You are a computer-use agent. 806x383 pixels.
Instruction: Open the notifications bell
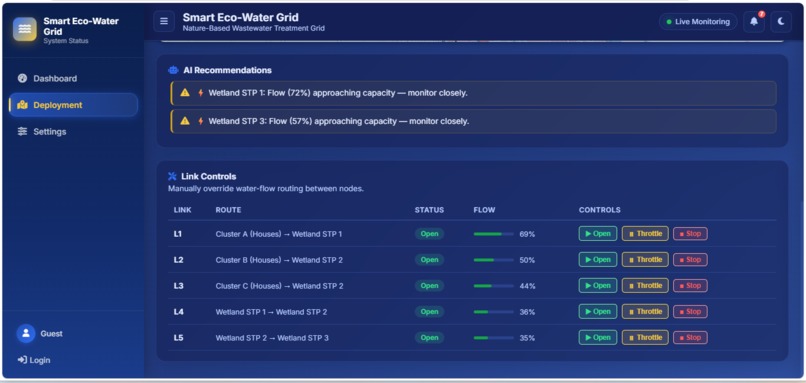pyautogui.click(x=754, y=22)
